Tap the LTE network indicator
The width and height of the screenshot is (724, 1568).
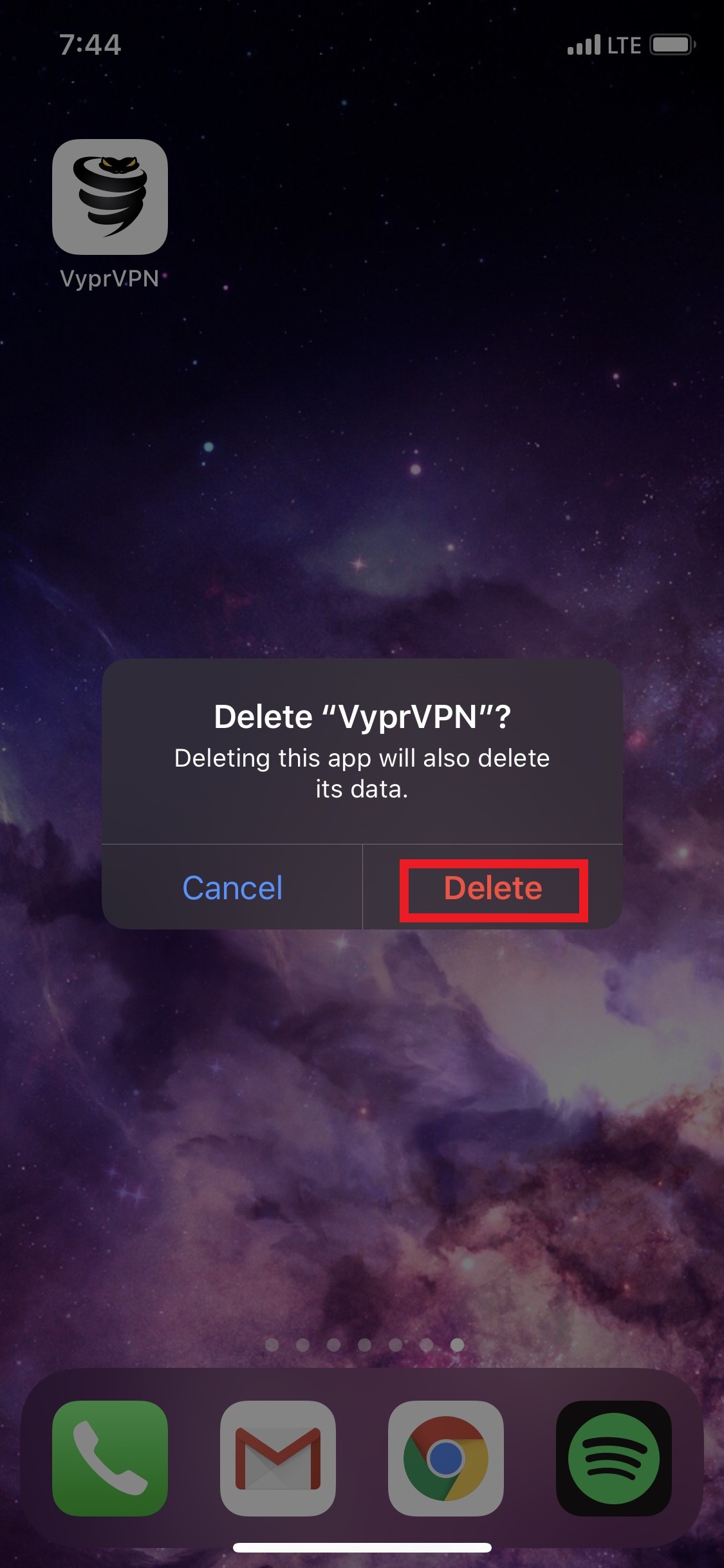coord(624,45)
